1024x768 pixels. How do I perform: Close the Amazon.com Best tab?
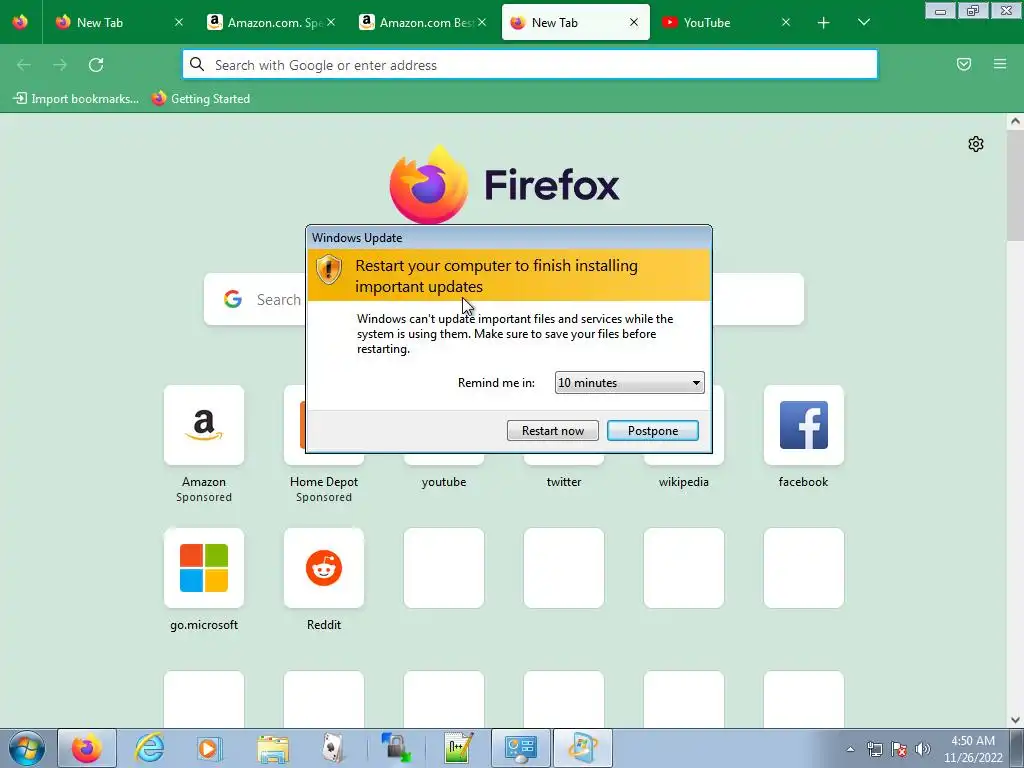pyautogui.click(x=482, y=22)
